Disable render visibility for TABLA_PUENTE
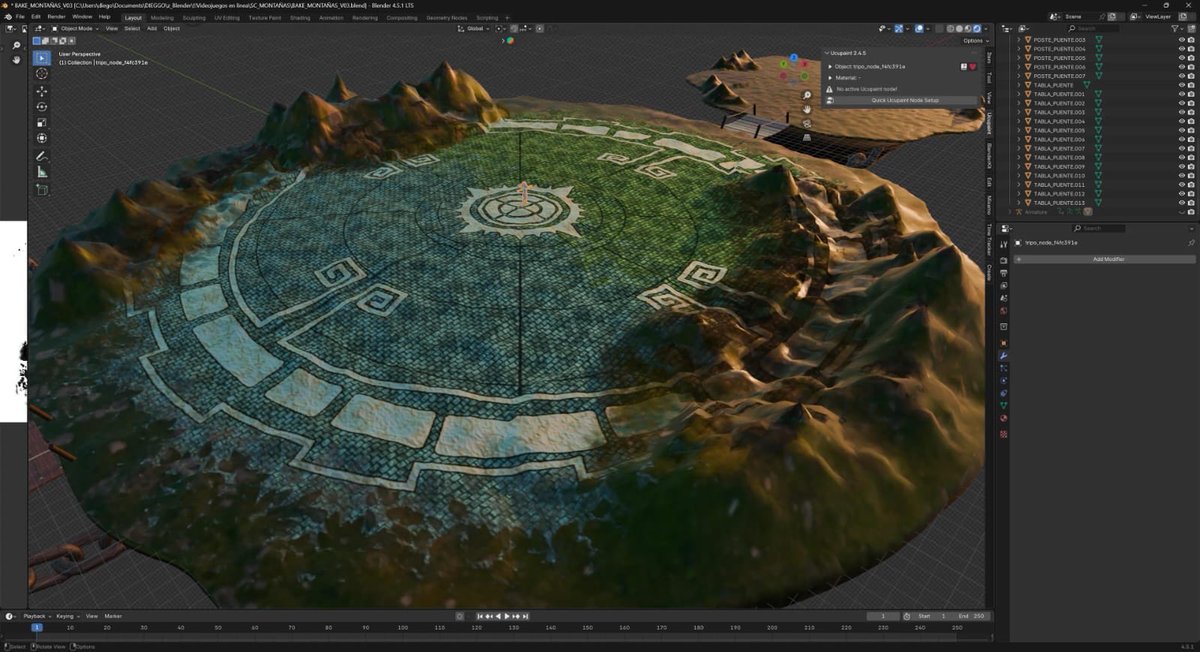This screenshot has height=652, width=1200. click(1192, 84)
